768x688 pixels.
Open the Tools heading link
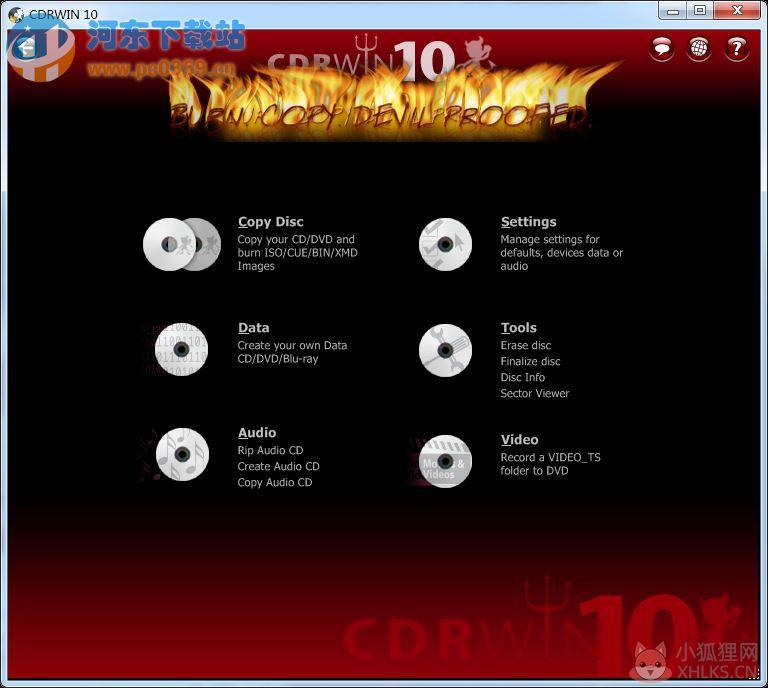point(519,328)
